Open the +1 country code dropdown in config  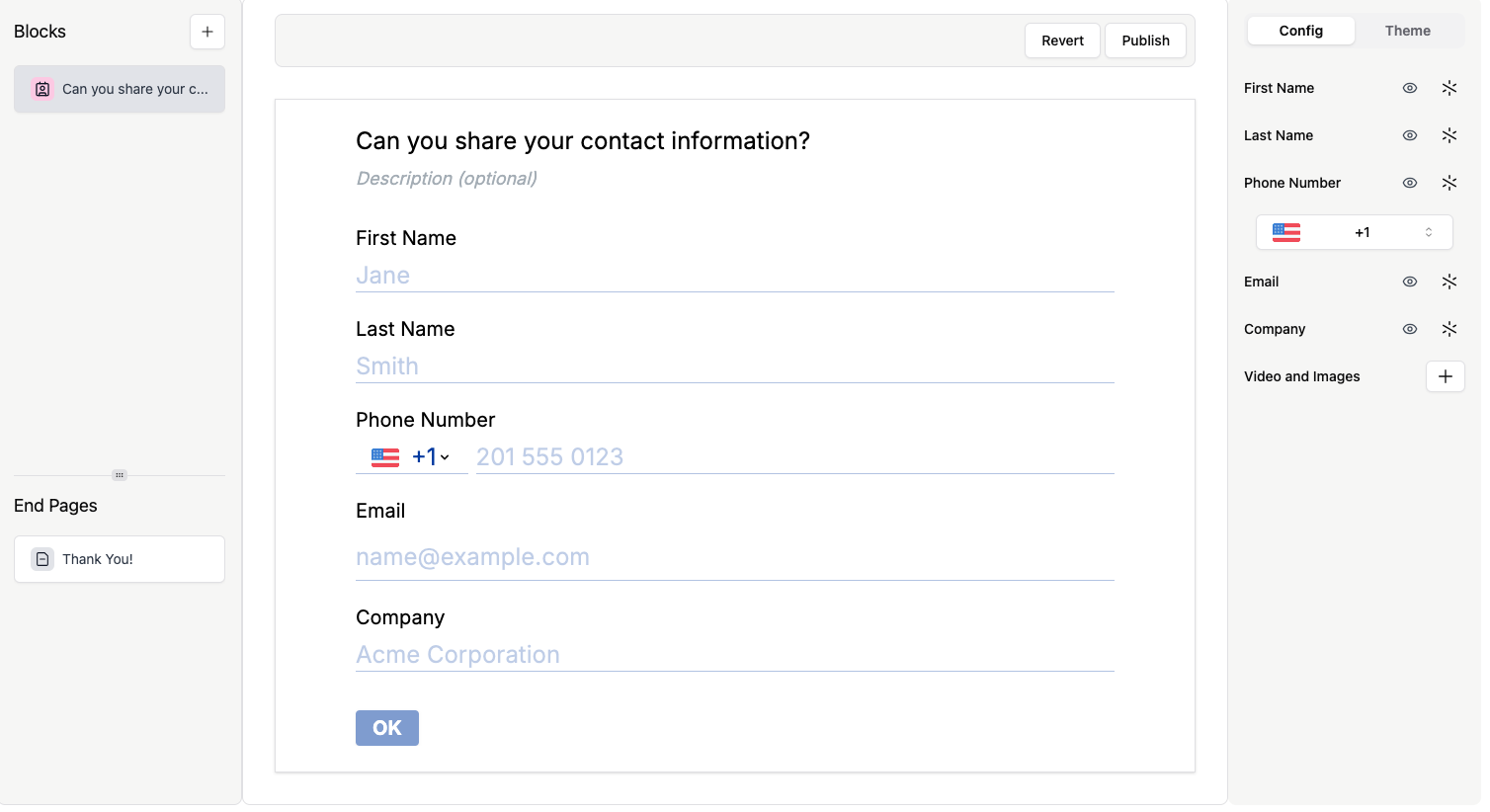click(1355, 232)
